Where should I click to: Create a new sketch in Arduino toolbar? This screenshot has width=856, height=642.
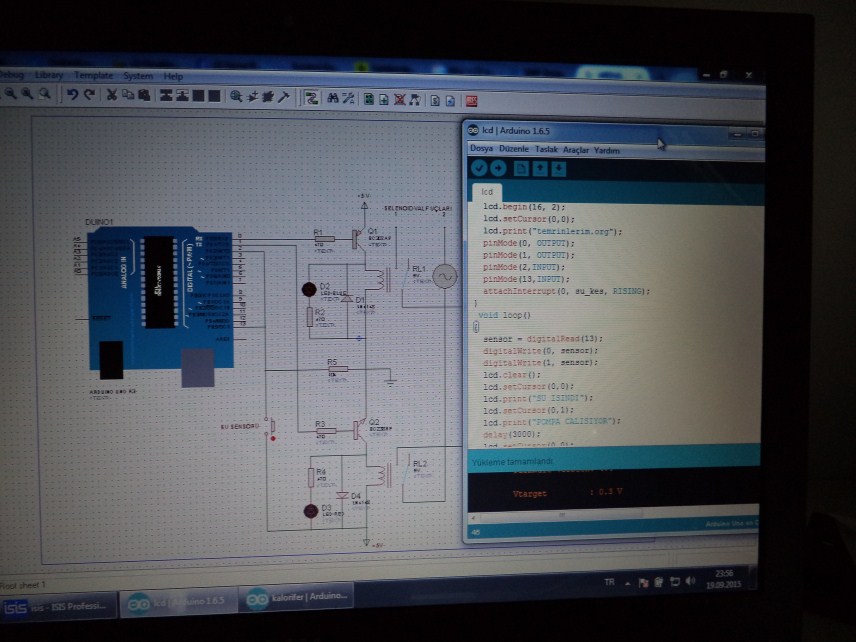click(521, 169)
